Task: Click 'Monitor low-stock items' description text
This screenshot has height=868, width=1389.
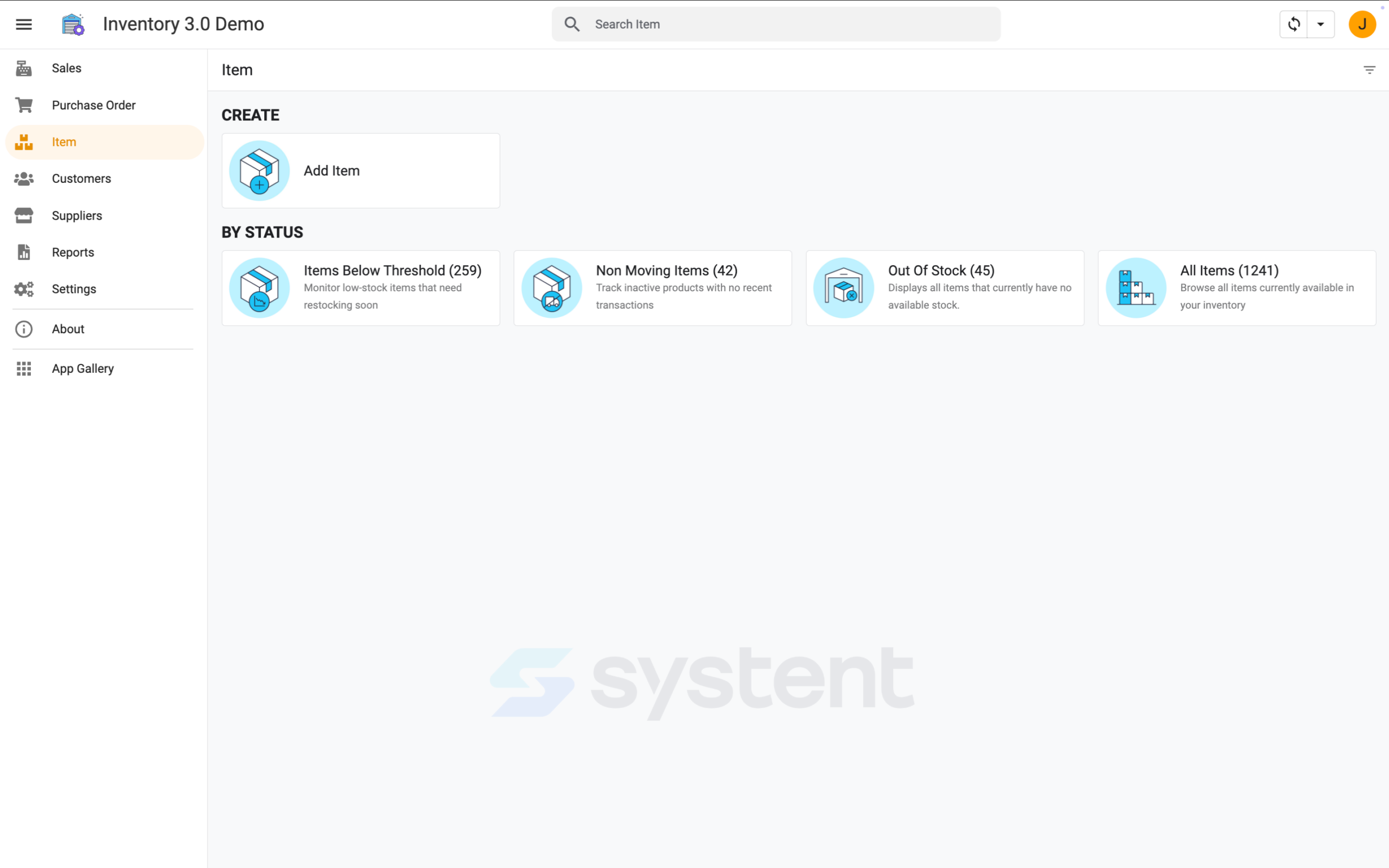Action: pyautogui.click(x=383, y=296)
